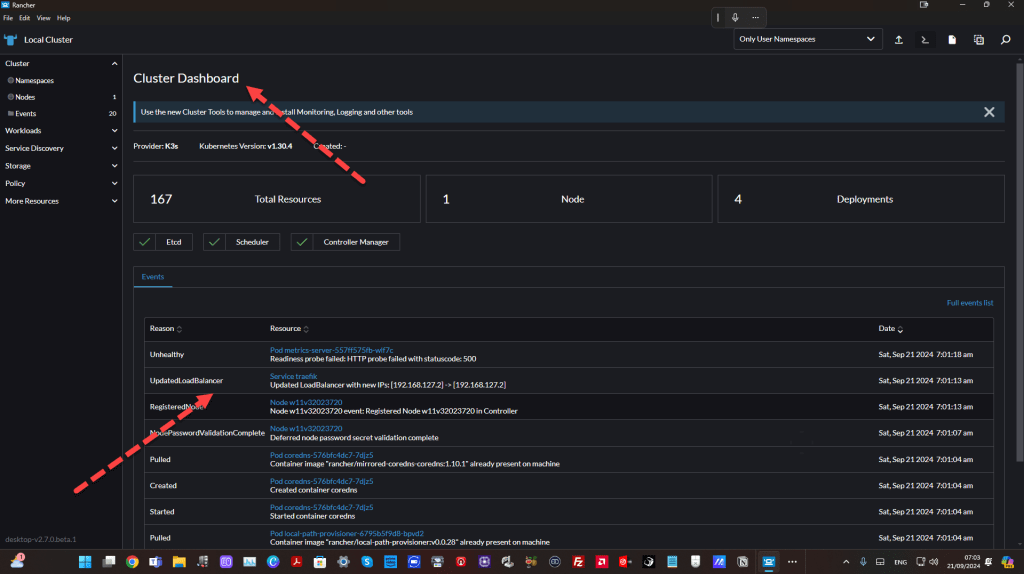Screen dimensions: 1024x574
Task: Open the Full events list link
Action: tap(970, 303)
